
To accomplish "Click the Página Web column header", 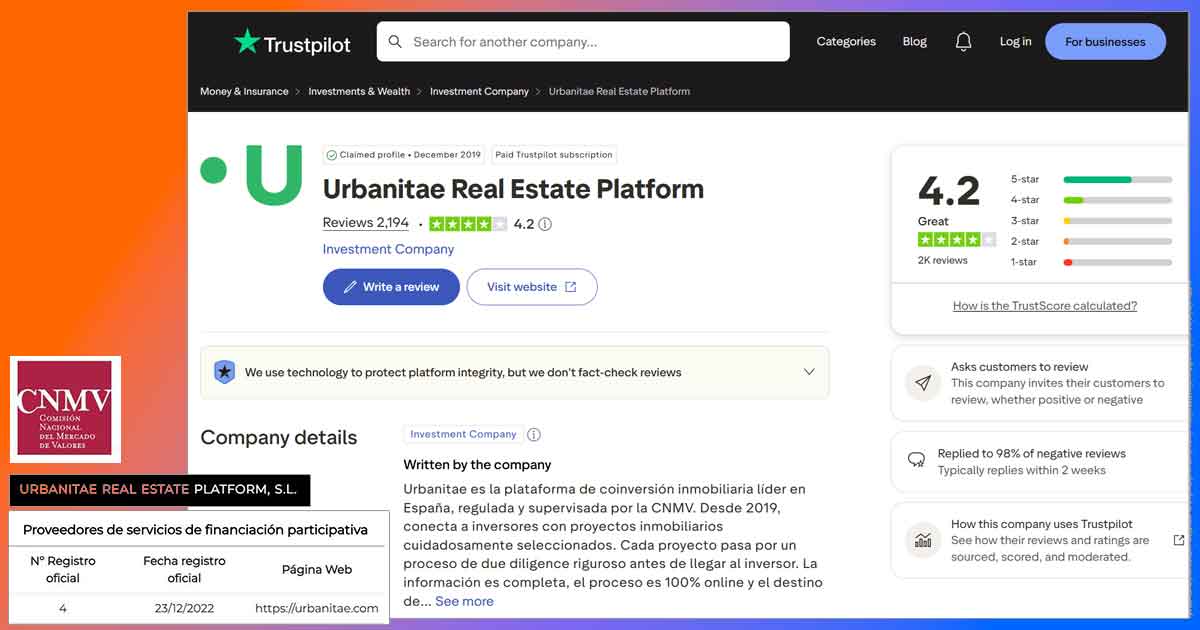I will point(317,570).
